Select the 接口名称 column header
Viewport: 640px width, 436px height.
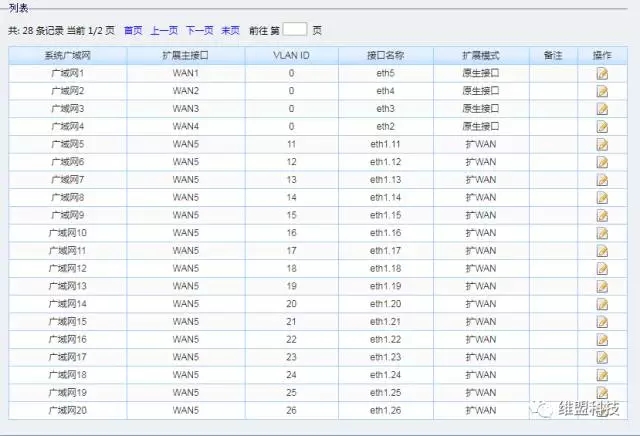pos(385,55)
